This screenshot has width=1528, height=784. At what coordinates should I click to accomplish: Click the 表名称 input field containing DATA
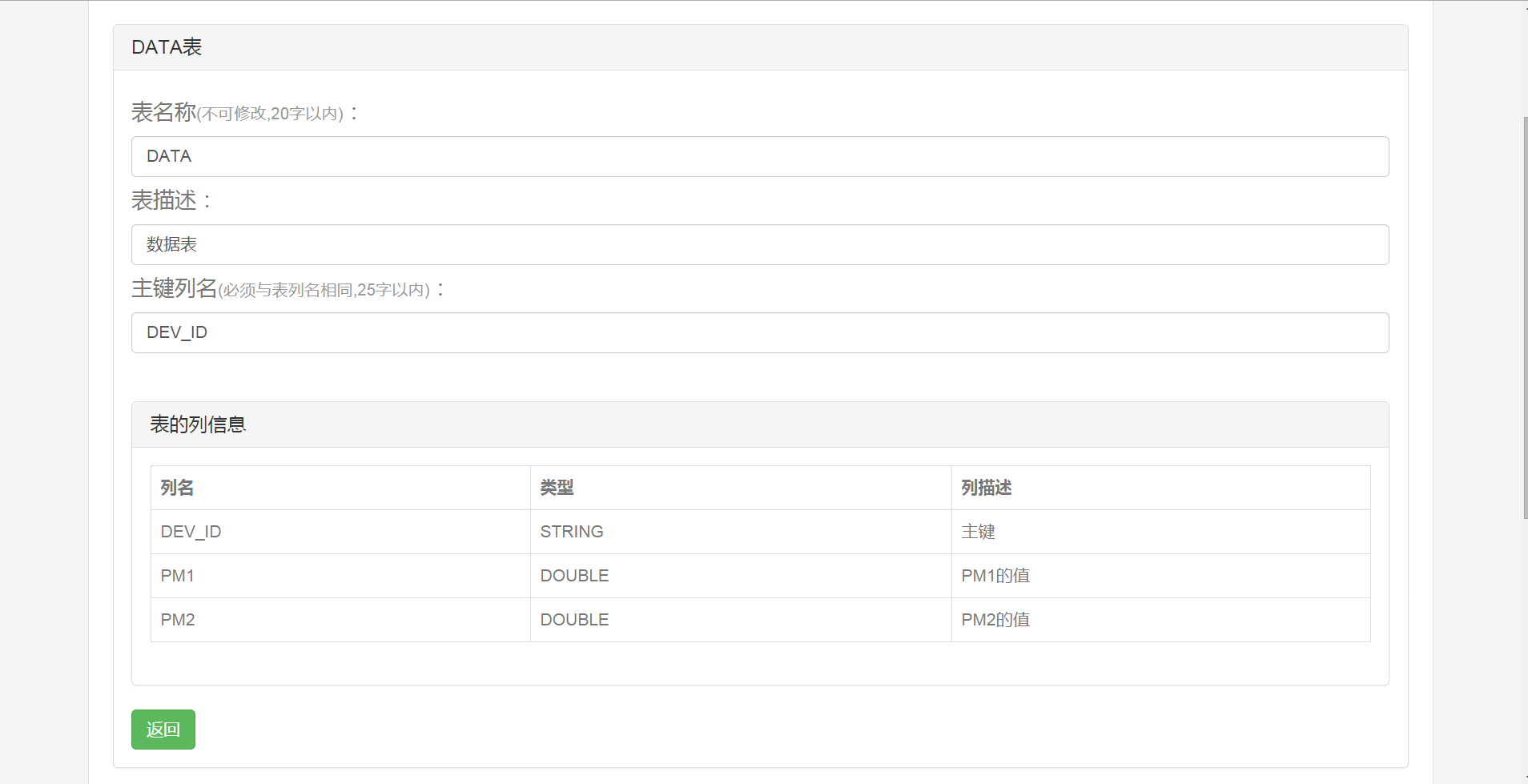point(759,156)
